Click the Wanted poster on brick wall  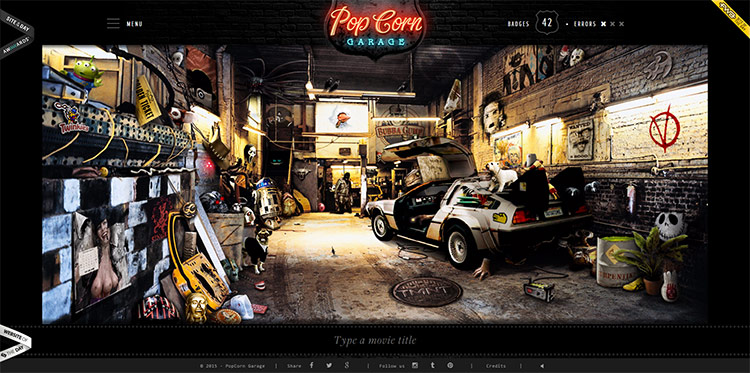tap(580, 139)
